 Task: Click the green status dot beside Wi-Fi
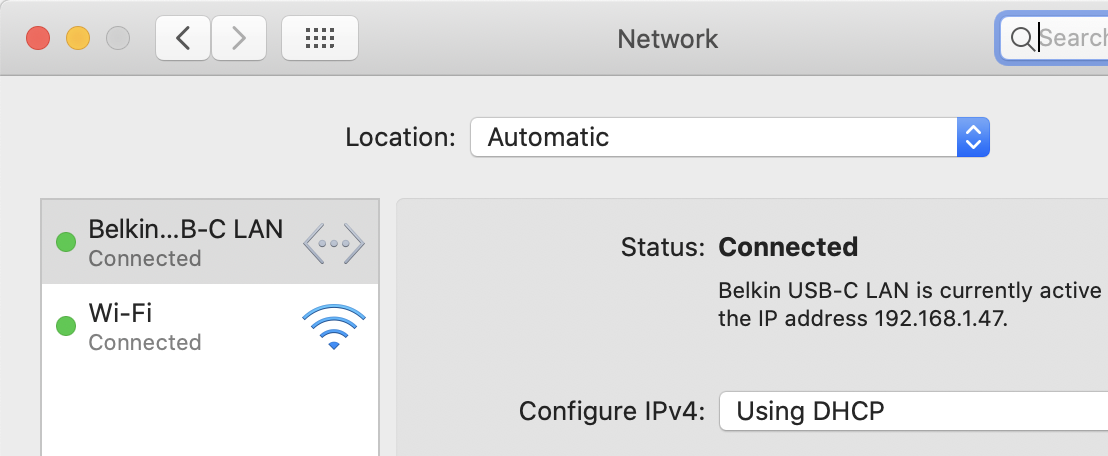coord(66,326)
